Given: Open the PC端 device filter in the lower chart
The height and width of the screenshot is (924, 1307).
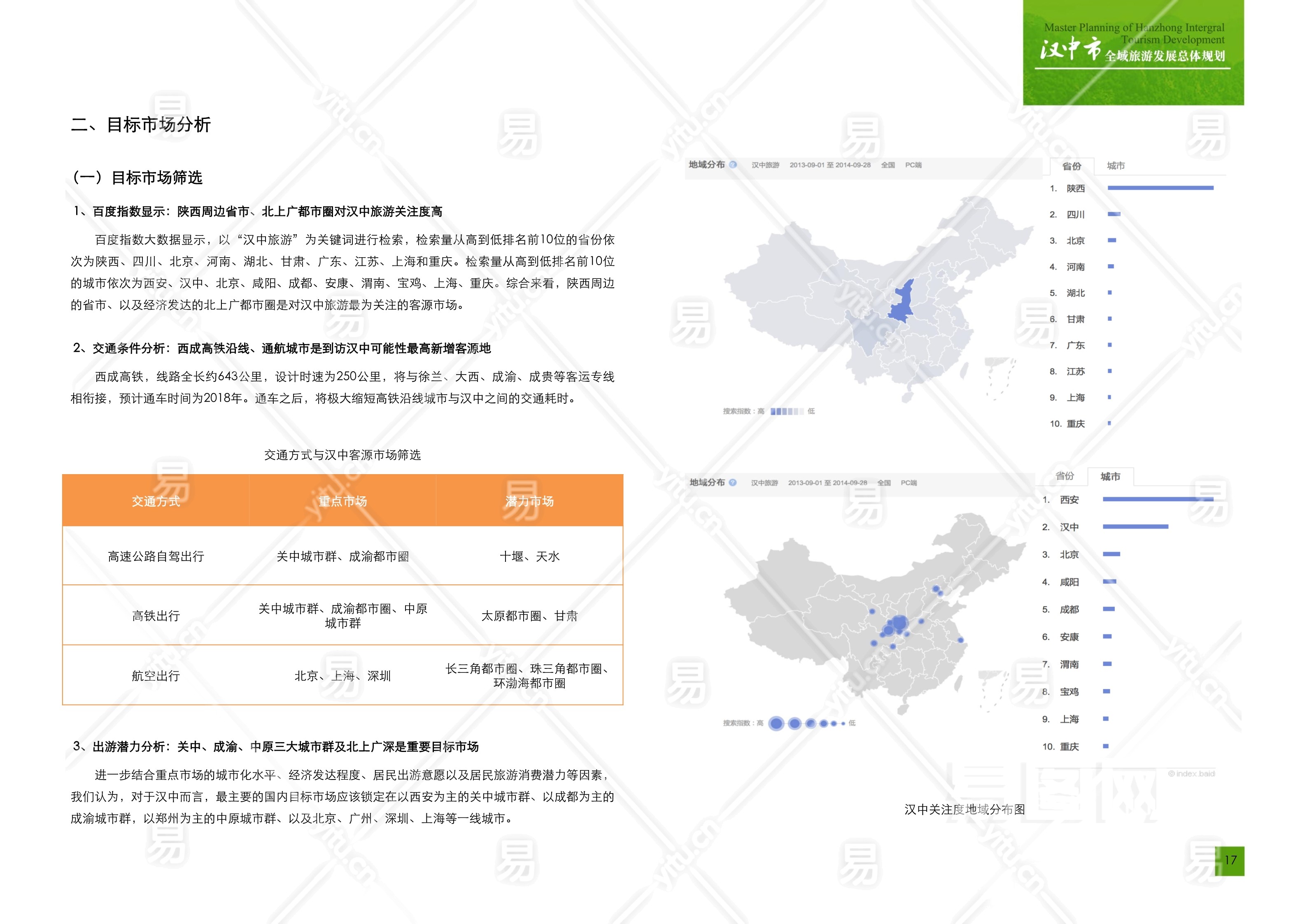Looking at the screenshot, I should click(909, 483).
